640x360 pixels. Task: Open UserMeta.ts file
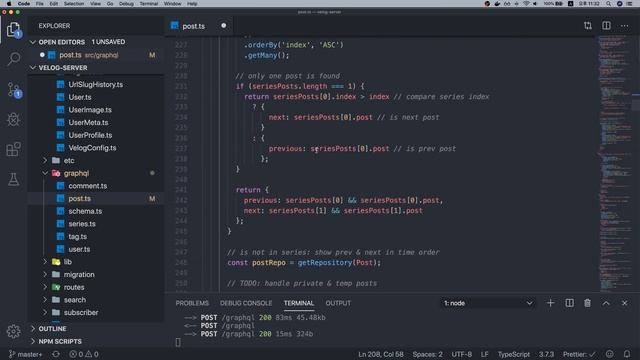coord(88,122)
